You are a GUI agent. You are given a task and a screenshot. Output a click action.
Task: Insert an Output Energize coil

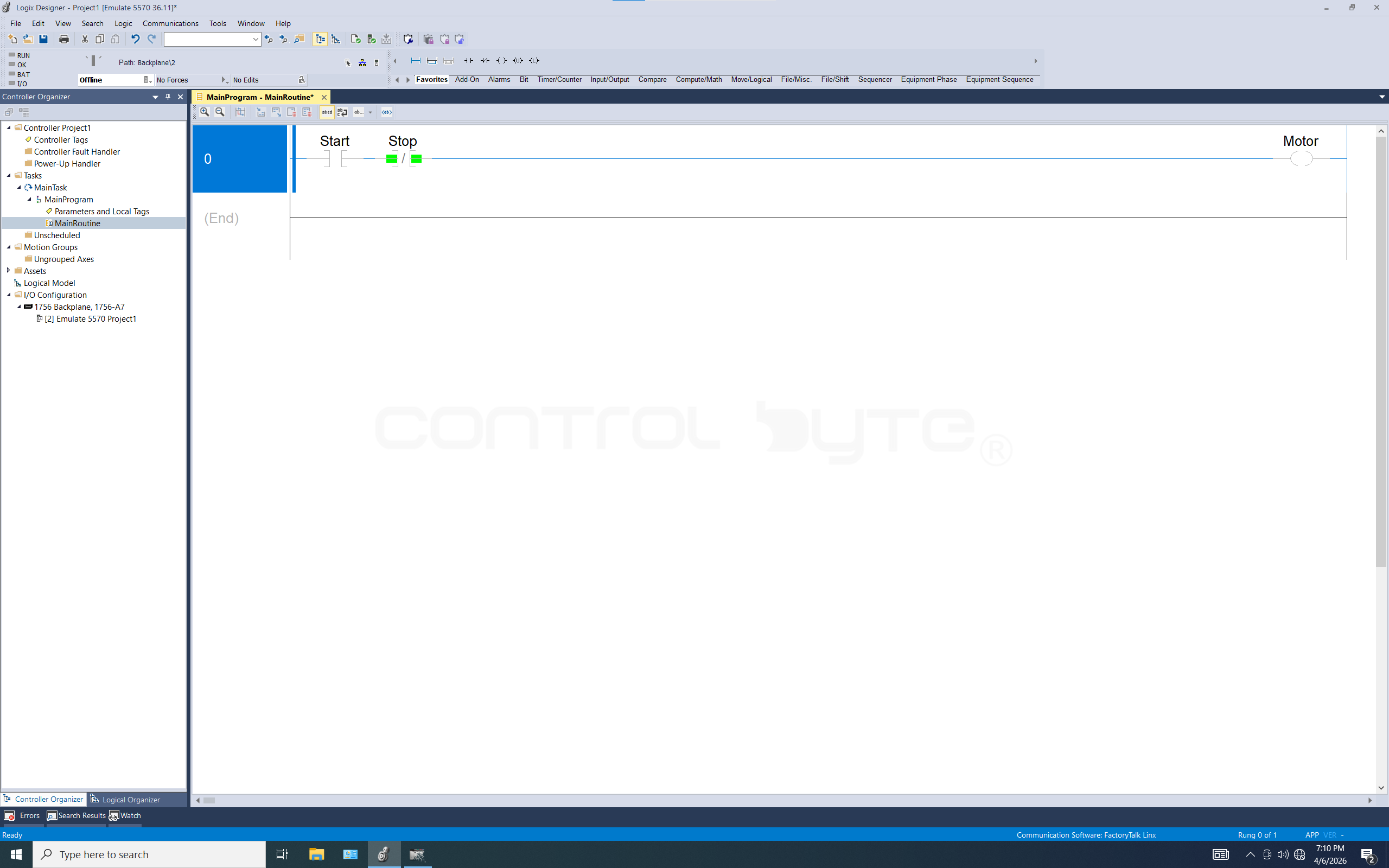click(x=501, y=61)
